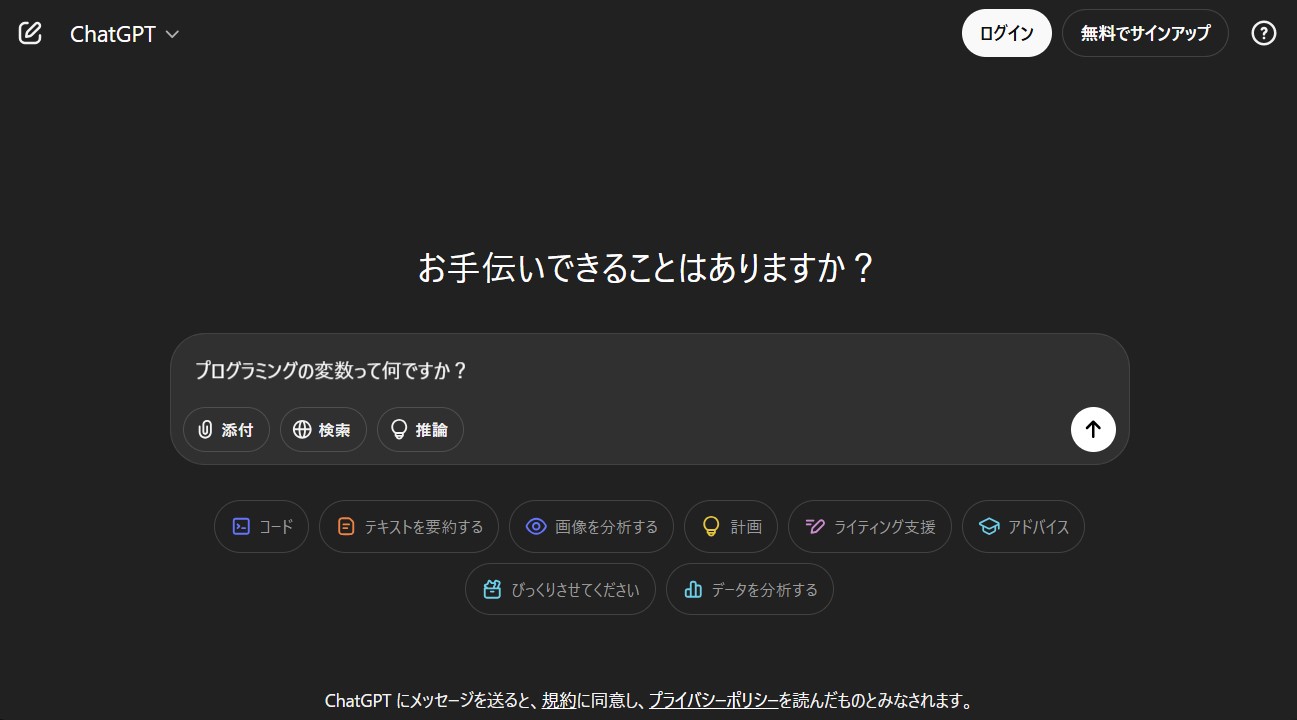Open the help question mark icon
The width and height of the screenshot is (1297, 720).
click(1264, 33)
